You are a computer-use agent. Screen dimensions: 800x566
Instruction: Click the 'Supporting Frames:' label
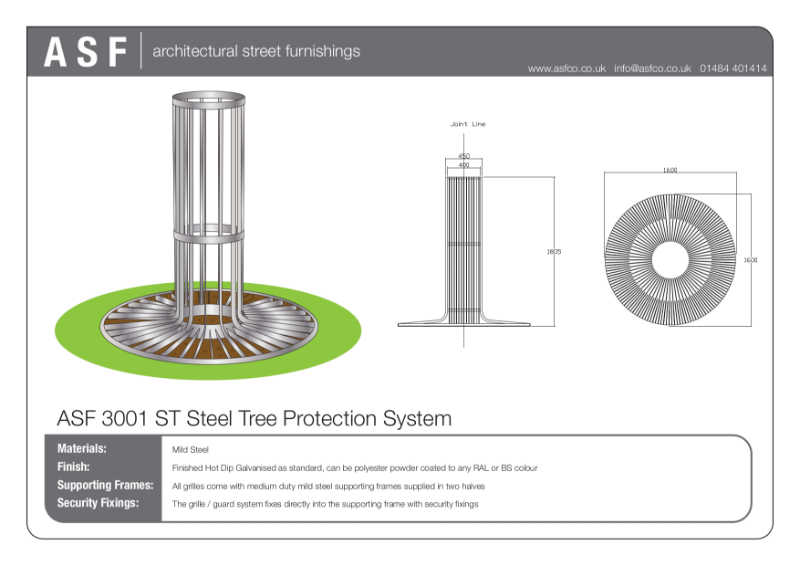105,485
